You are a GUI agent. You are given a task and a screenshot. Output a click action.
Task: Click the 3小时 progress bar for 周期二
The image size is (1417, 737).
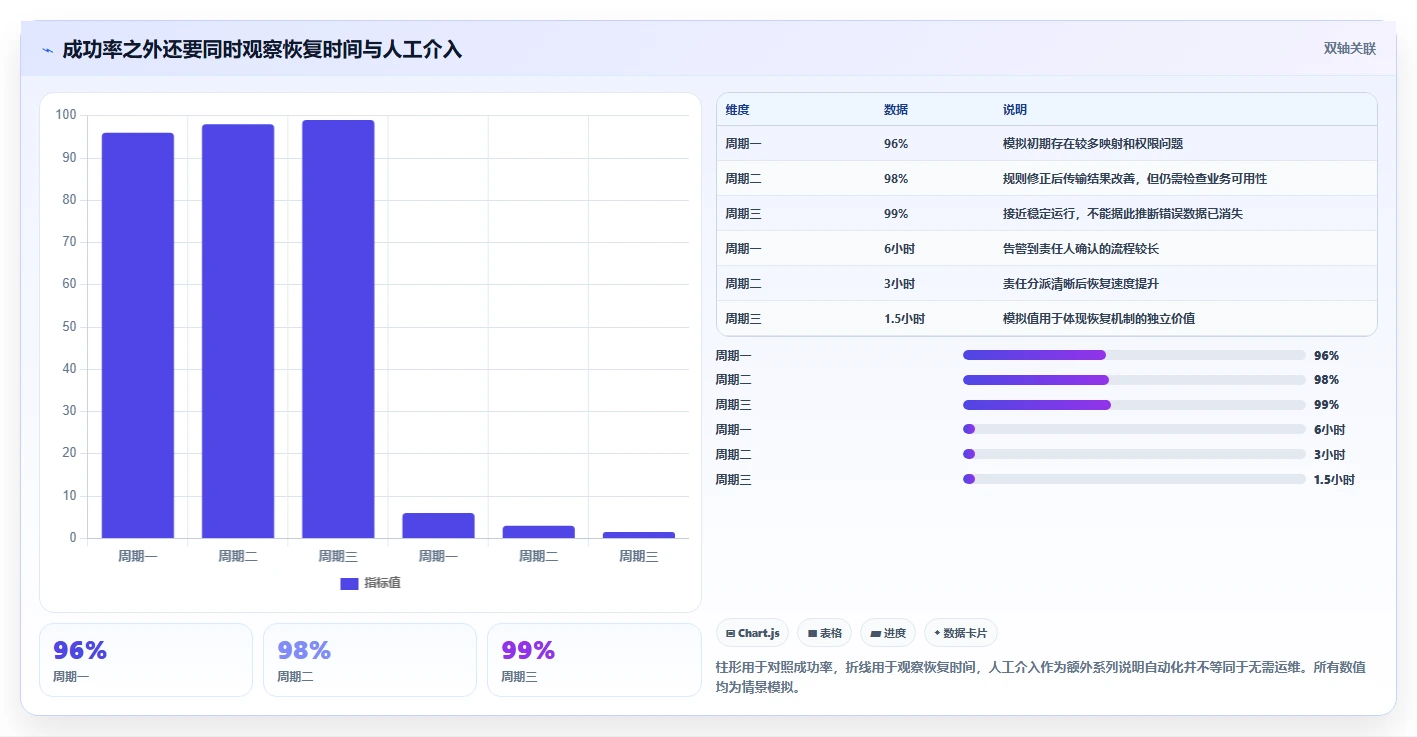tap(1134, 454)
